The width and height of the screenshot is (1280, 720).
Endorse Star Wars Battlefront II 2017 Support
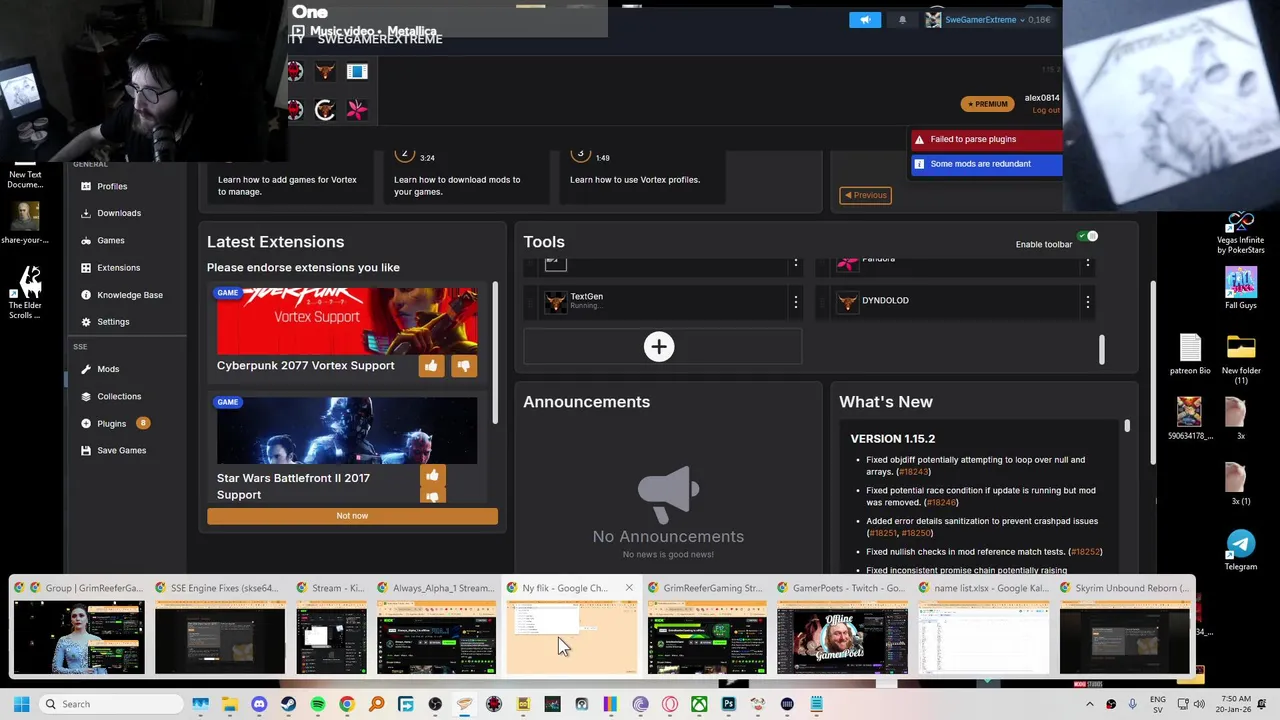432,476
